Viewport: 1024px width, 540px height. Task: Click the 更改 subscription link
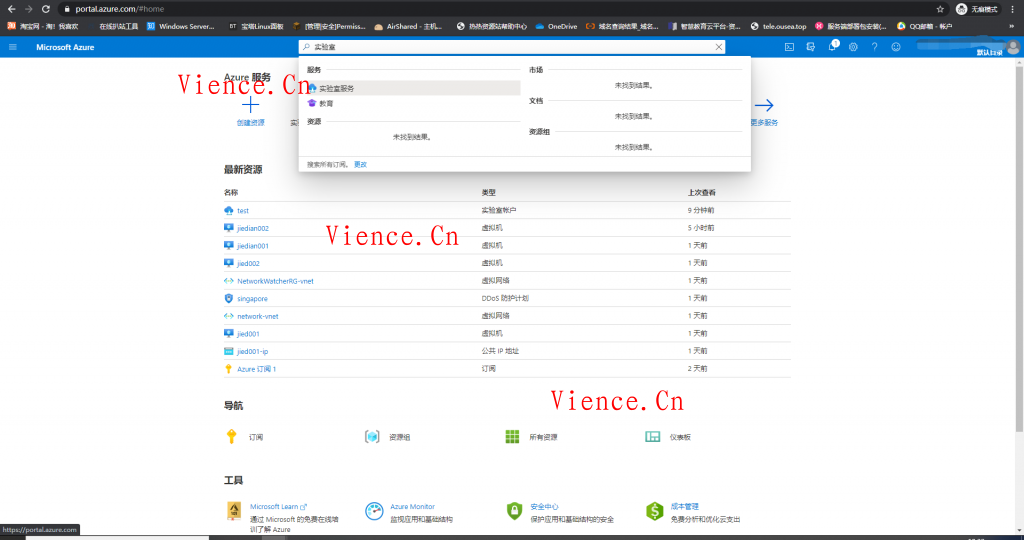(360, 164)
